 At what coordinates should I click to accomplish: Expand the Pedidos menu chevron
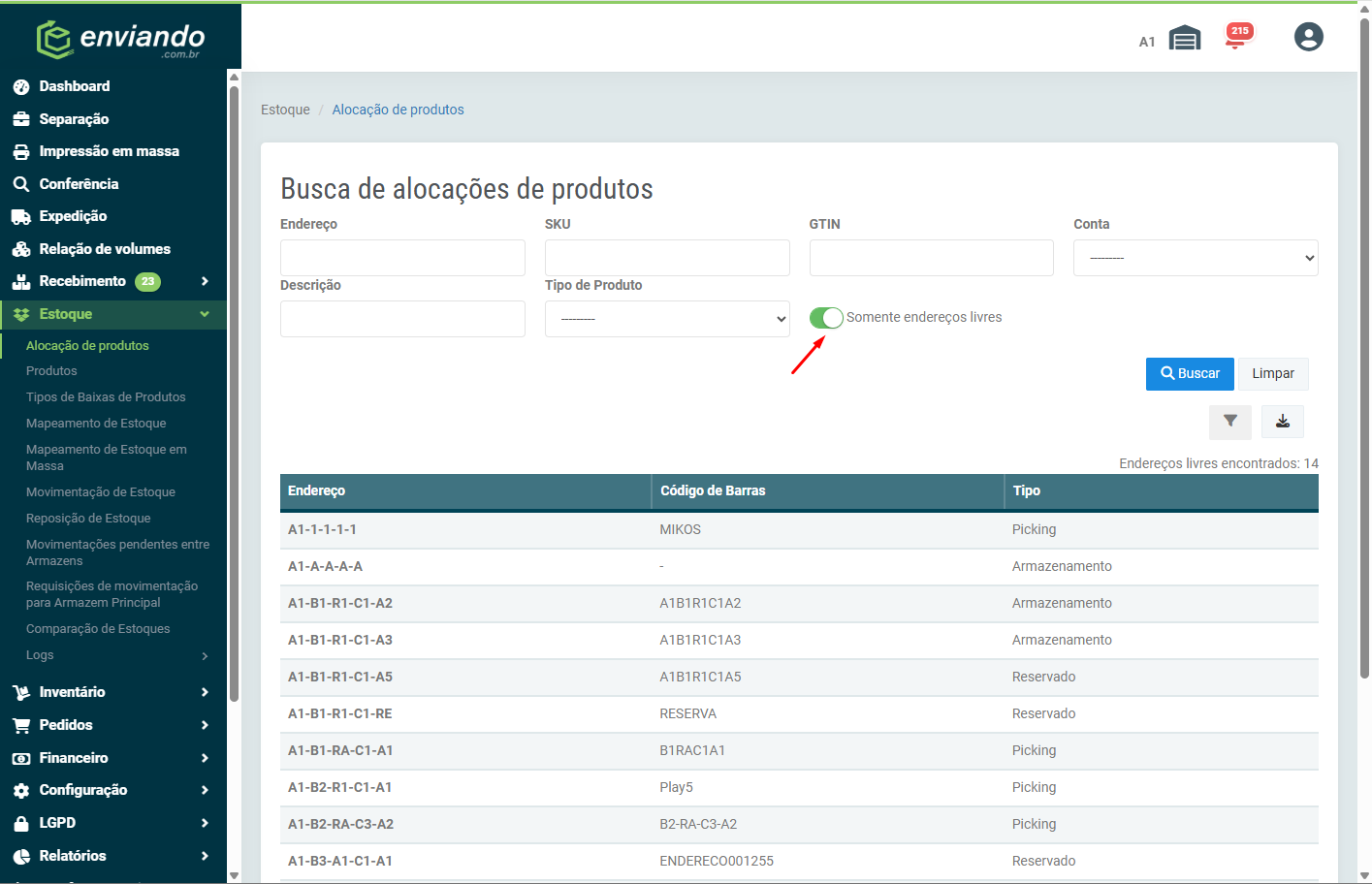point(205,725)
